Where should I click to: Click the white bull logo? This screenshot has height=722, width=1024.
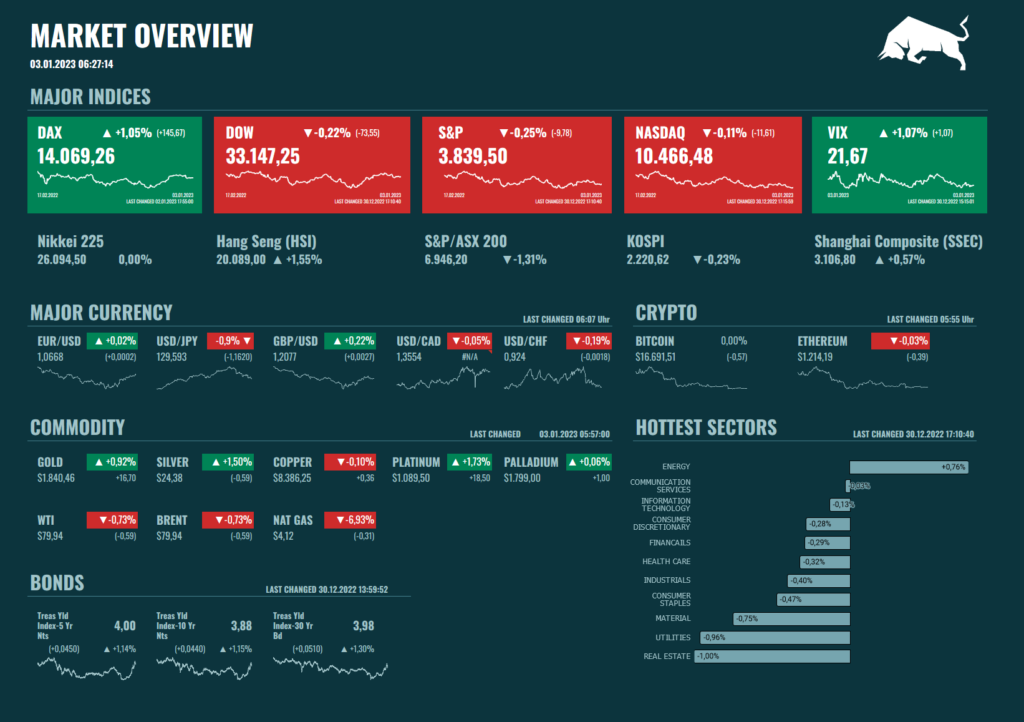point(923,42)
